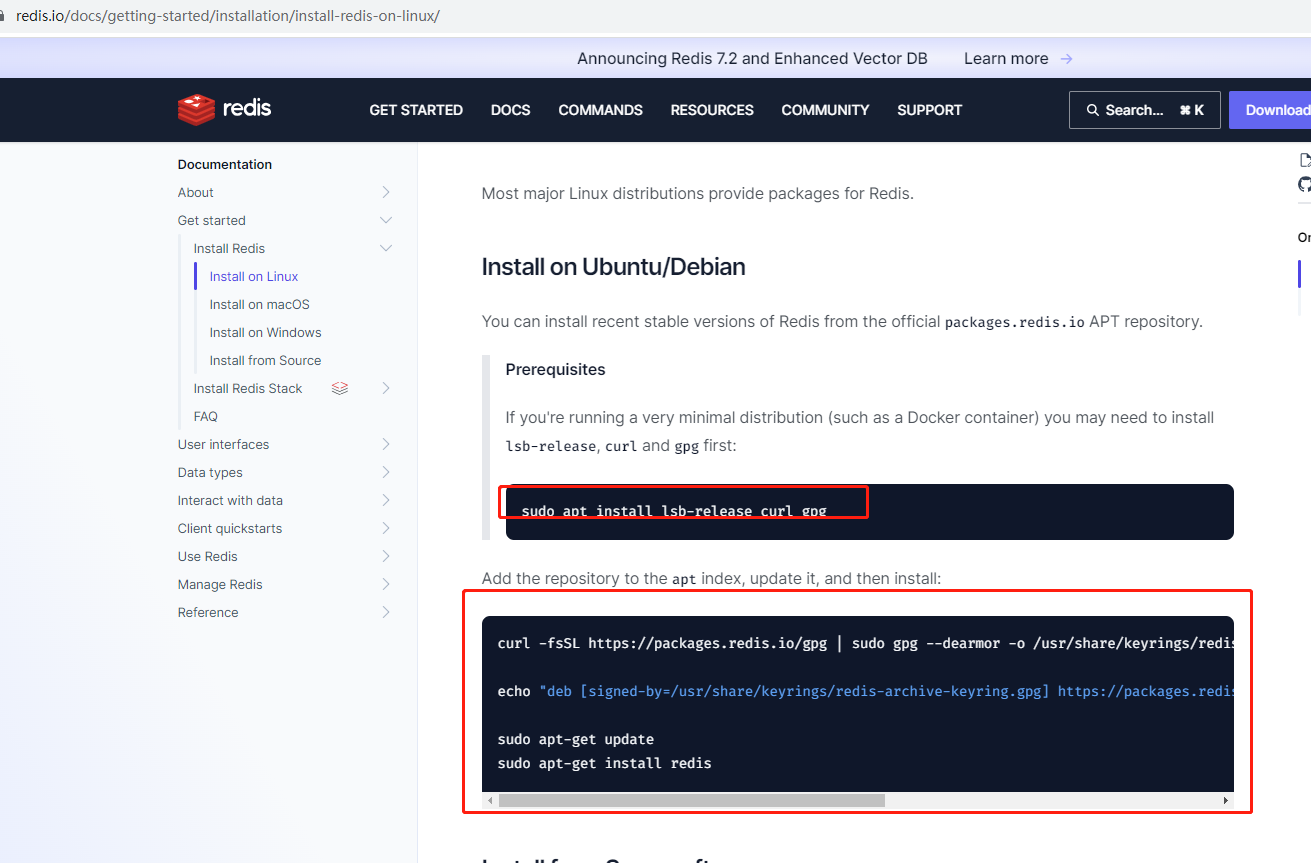Click the browser address bar URL
This screenshot has height=863, width=1311.
click(x=228, y=16)
